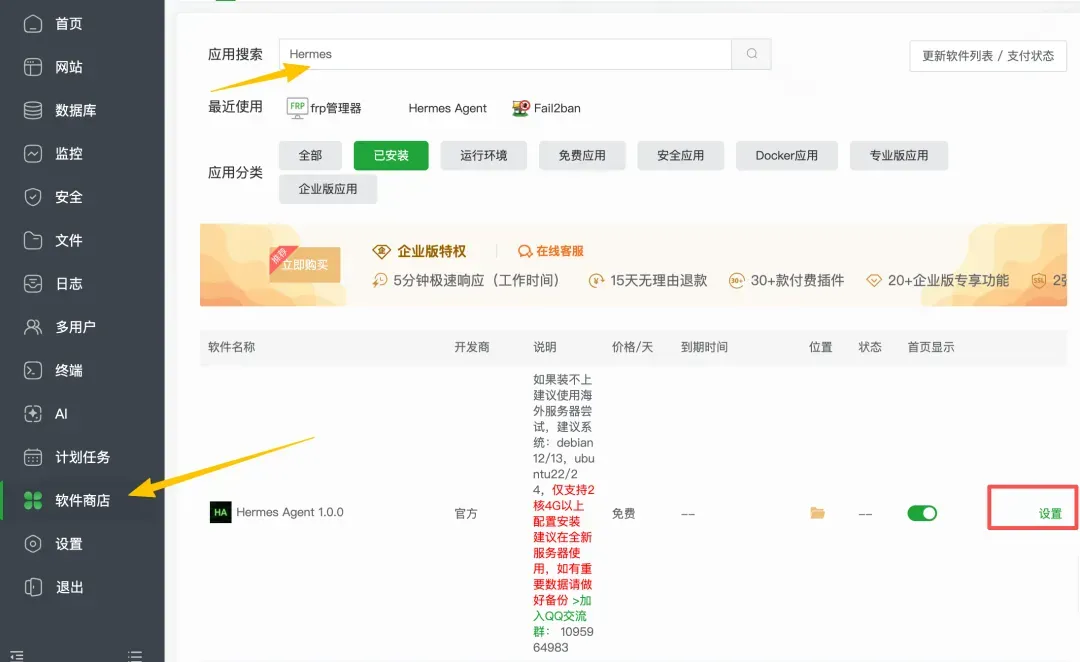
Task: Click 更新软件列表 / 支付状态 button
Action: pos(988,56)
